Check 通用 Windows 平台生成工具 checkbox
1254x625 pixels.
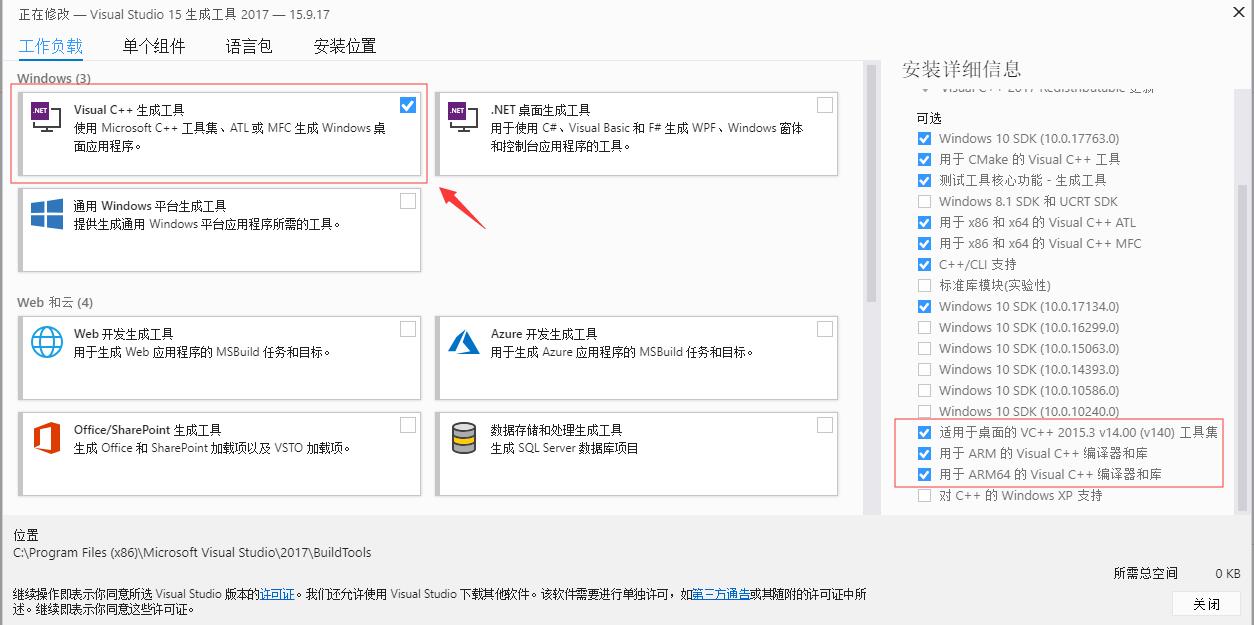(x=408, y=201)
